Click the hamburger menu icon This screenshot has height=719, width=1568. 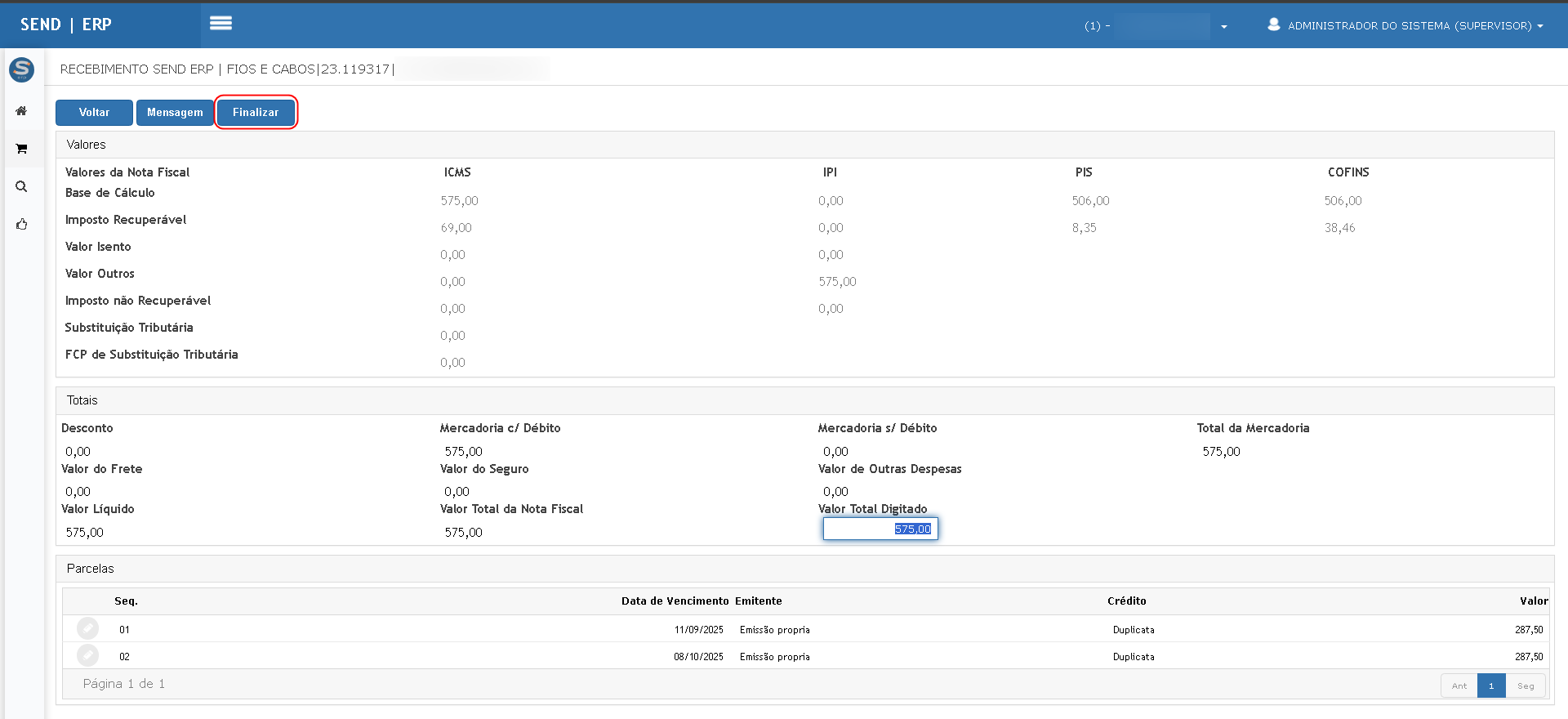220,24
